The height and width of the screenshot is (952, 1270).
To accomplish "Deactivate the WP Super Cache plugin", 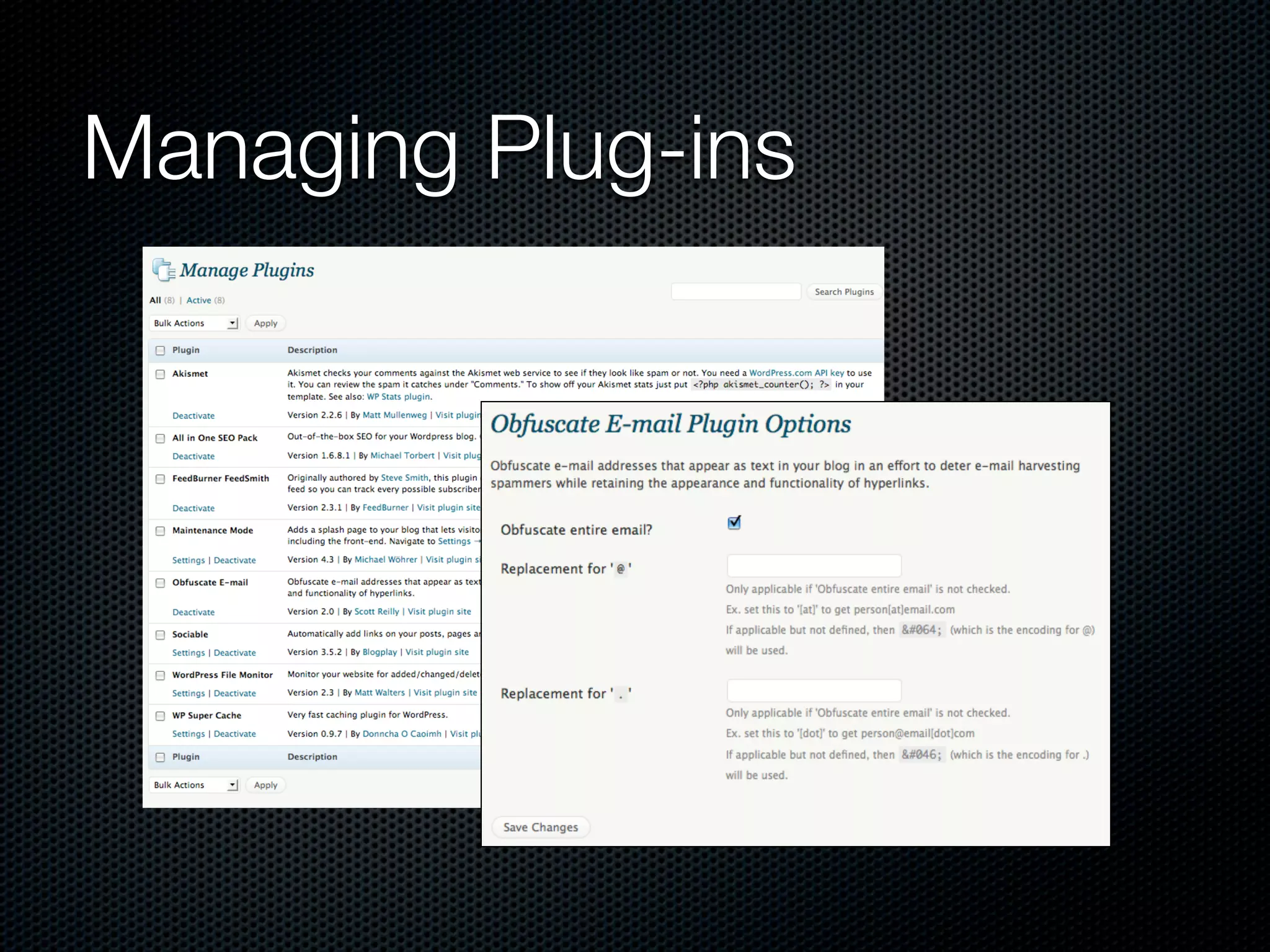I will [x=235, y=734].
